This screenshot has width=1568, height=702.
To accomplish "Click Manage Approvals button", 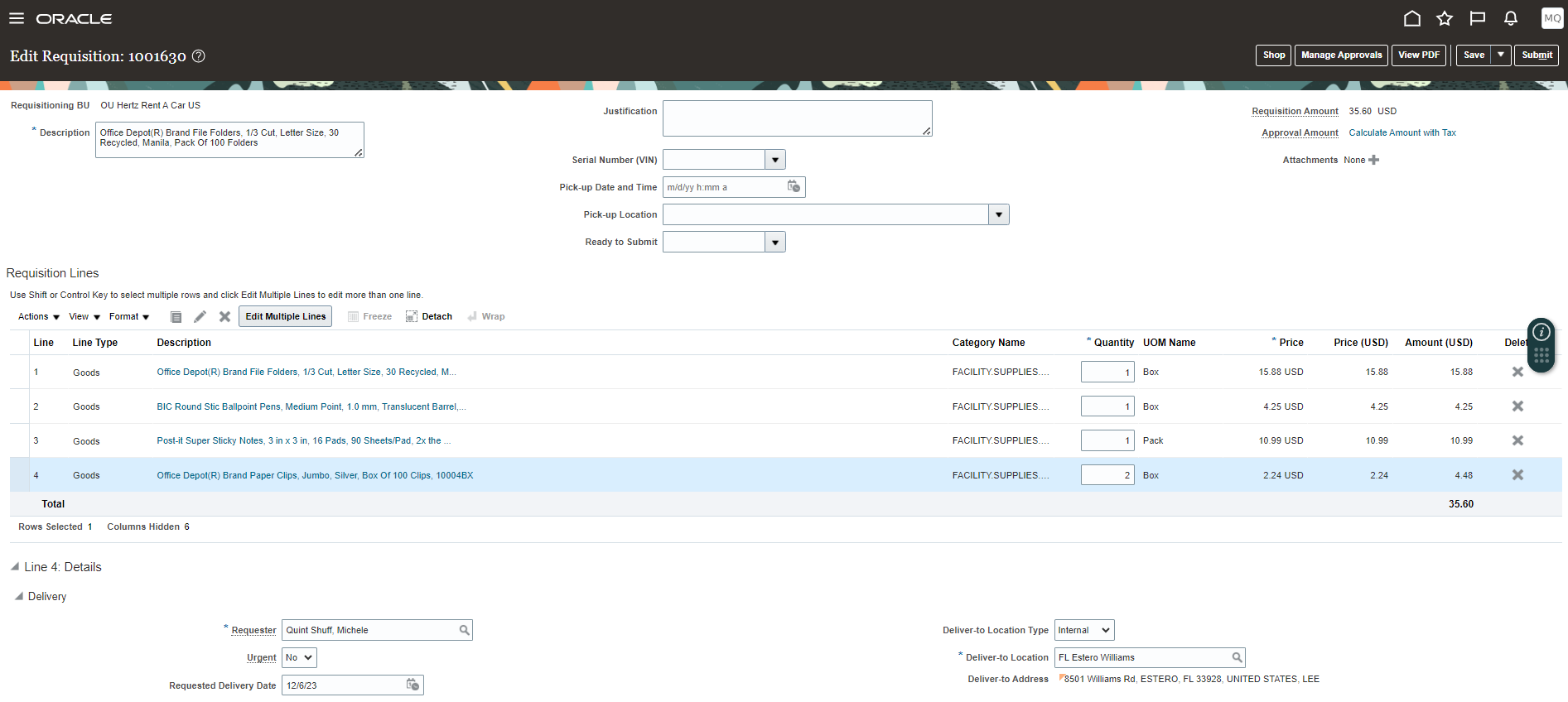I will coord(1341,55).
